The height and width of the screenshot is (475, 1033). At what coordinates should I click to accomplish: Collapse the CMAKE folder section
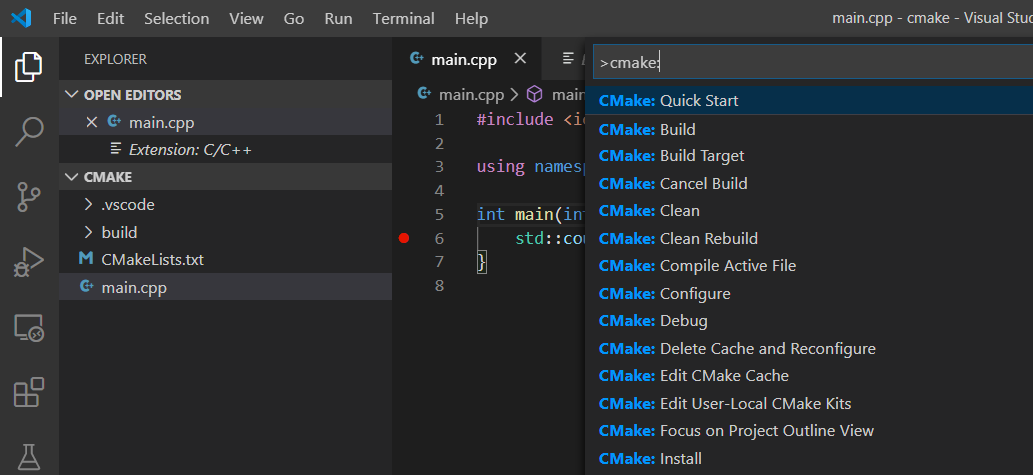pyautogui.click(x=71, y=177)
